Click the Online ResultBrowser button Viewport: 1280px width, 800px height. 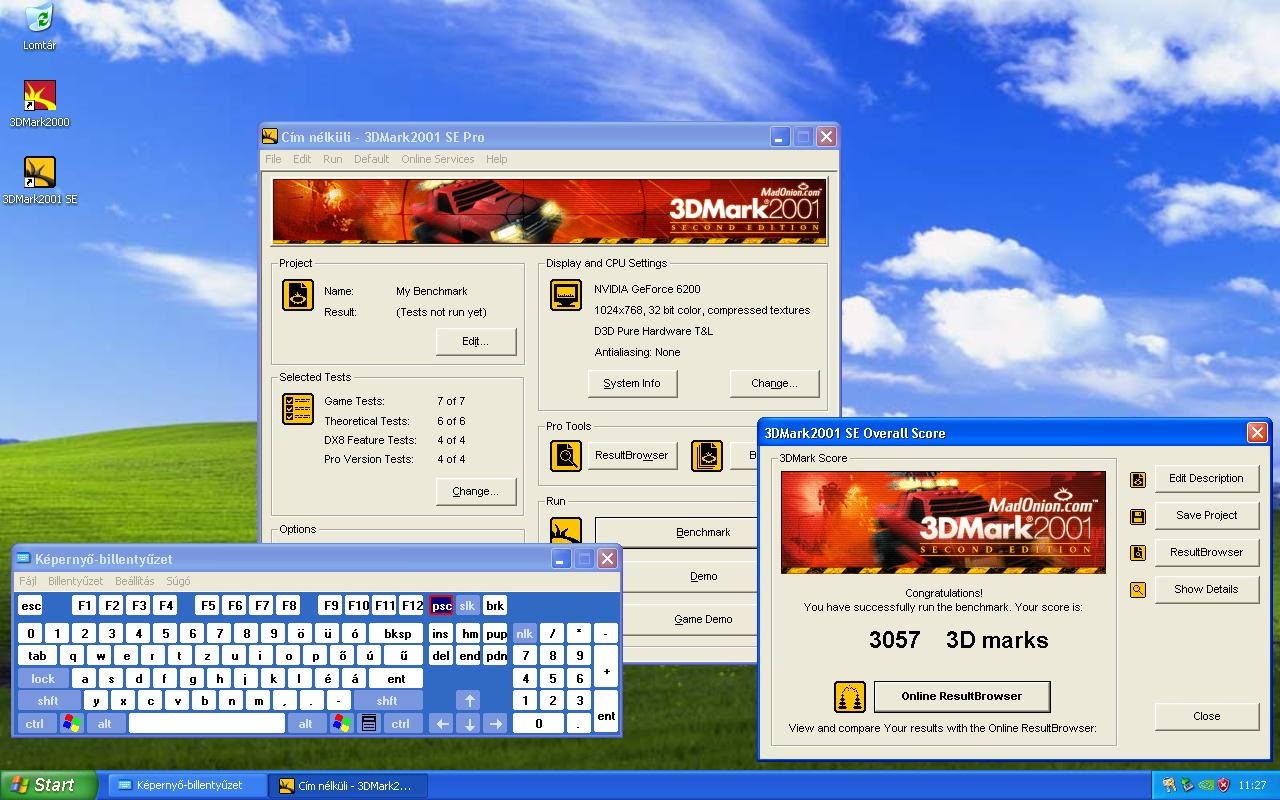[x=962, y=696]
